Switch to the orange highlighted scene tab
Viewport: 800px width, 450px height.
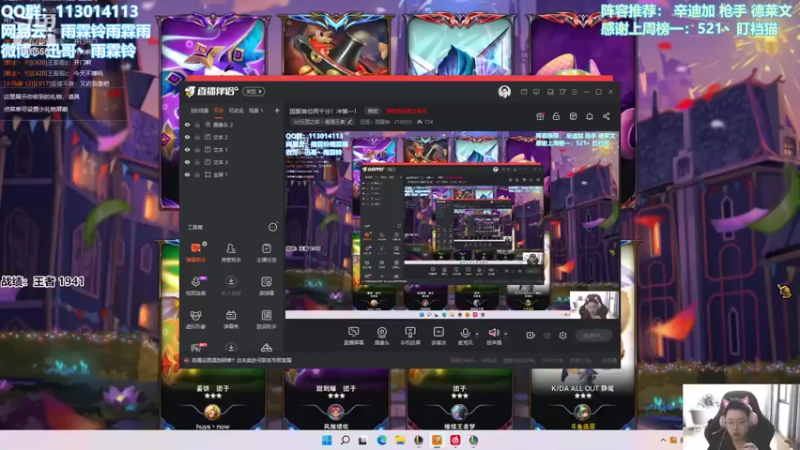tap(219, 111)
